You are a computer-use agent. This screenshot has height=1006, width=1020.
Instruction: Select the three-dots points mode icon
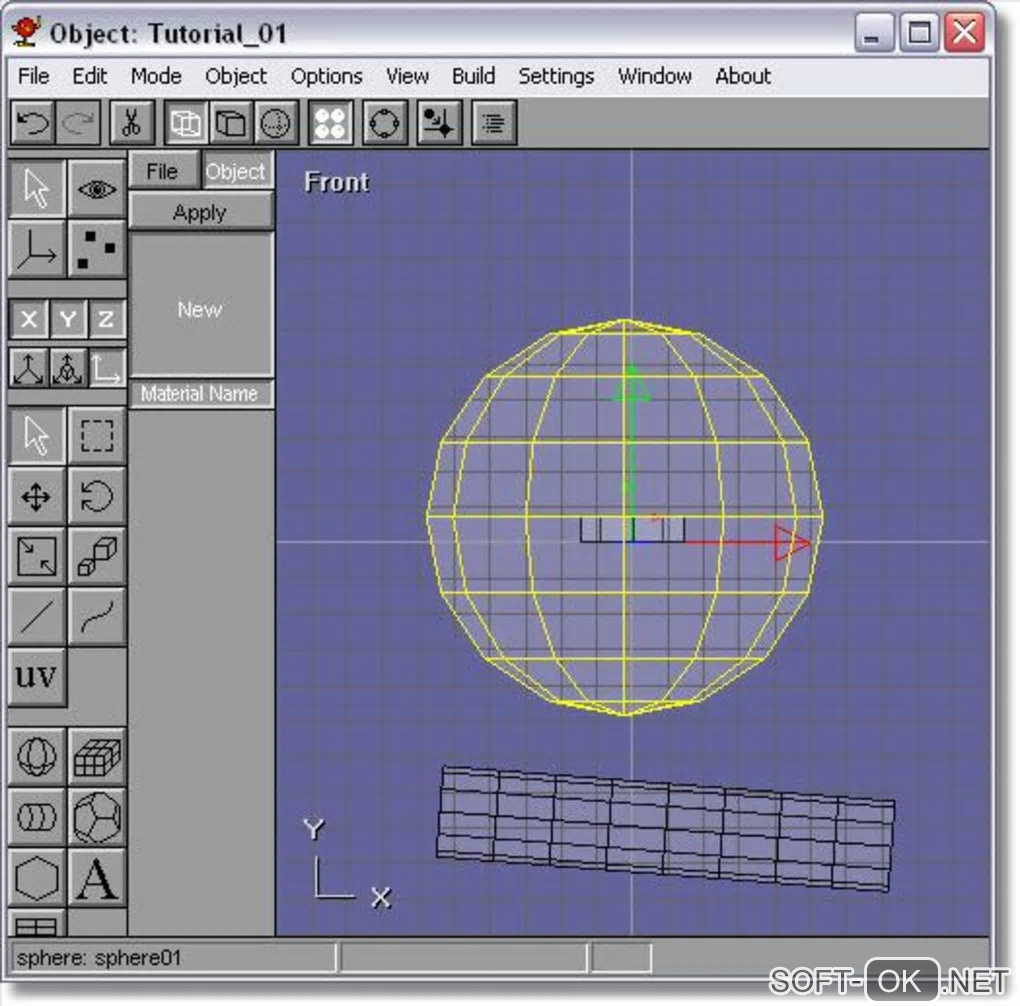click(97, 249)
